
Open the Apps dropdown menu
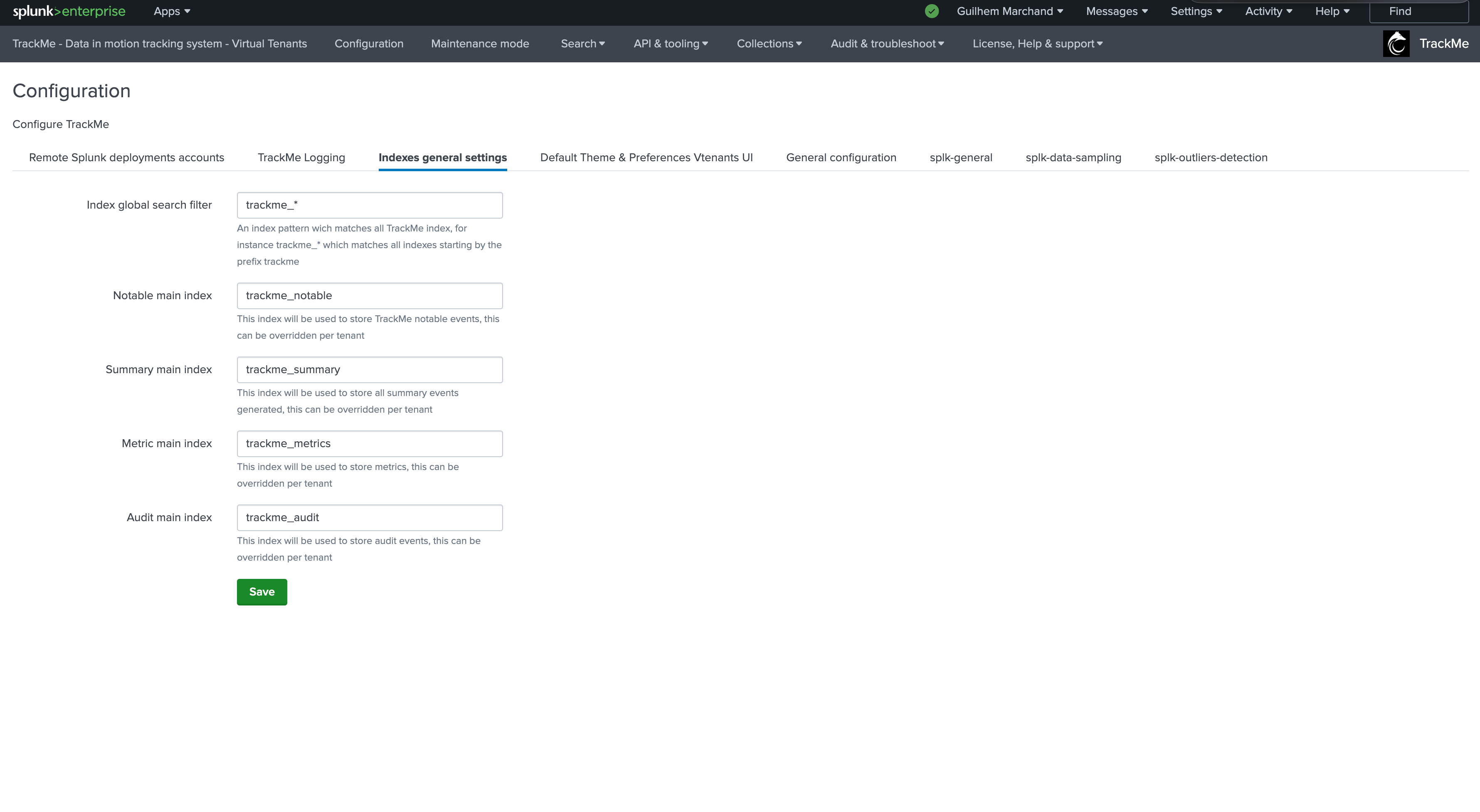172,12
